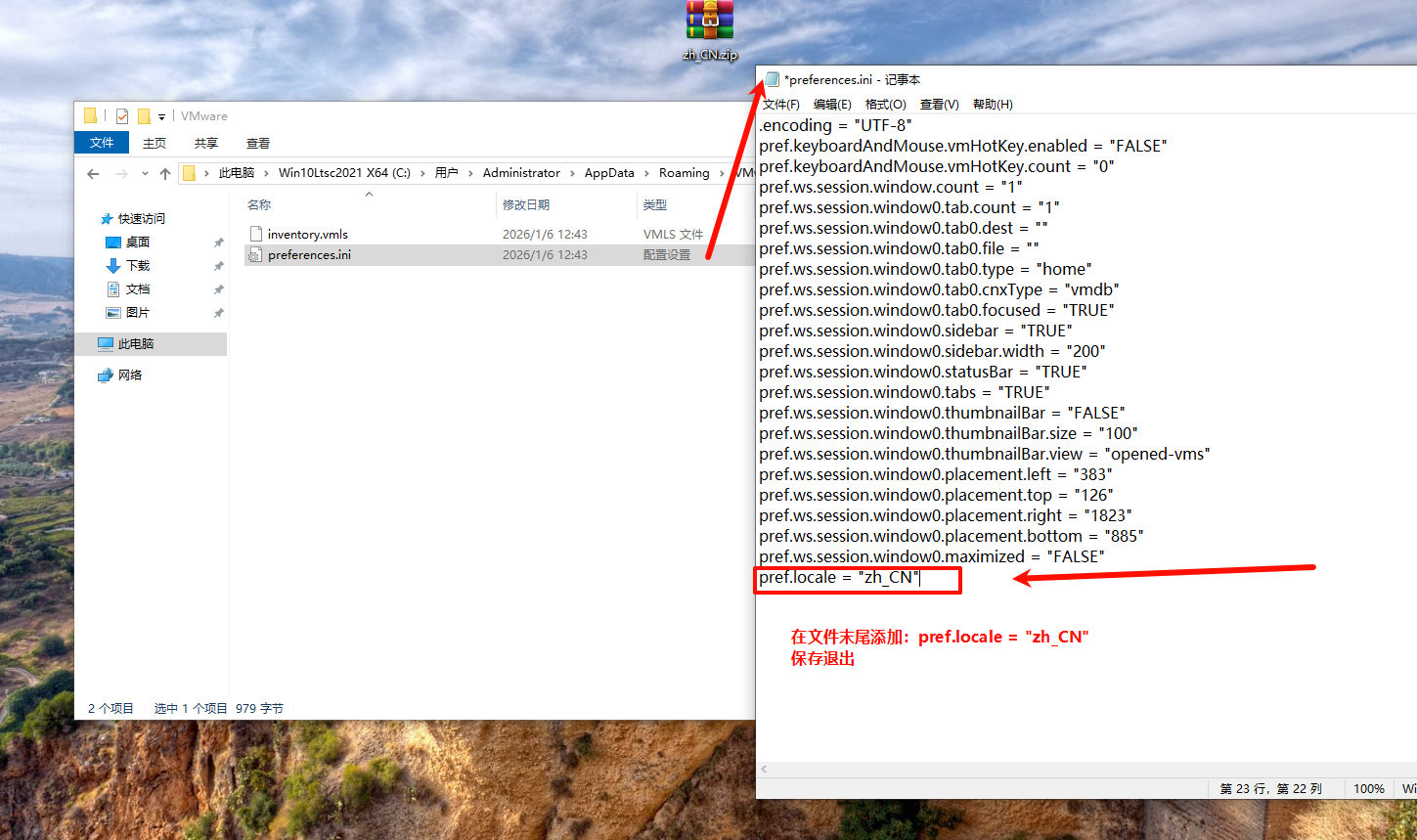Image resolution: width=1417 pixels, height=840 pixels.
Task: Click the Pictures (图片) icon in sidebar
Action: [x=113, y=313]
